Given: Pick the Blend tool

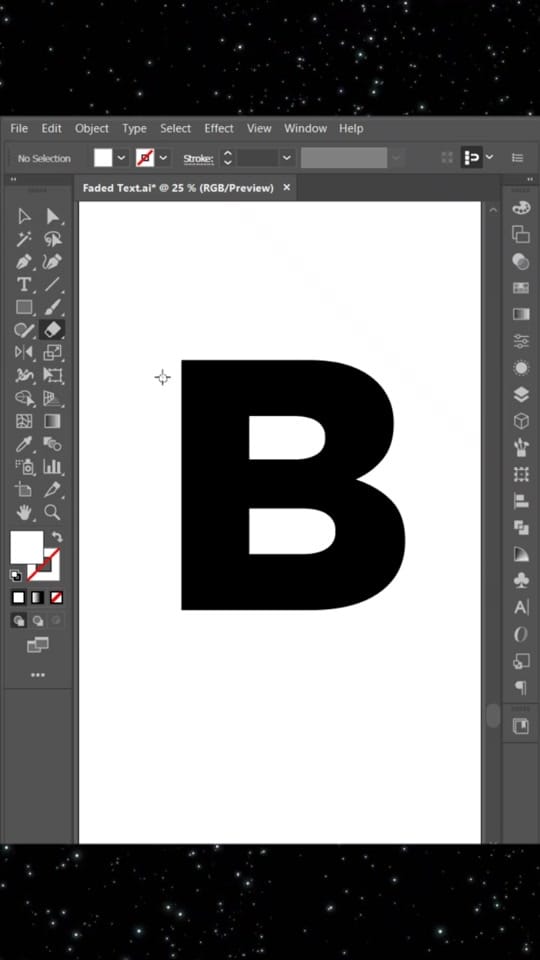Looking at the screenshot, I should coord(53,444).
